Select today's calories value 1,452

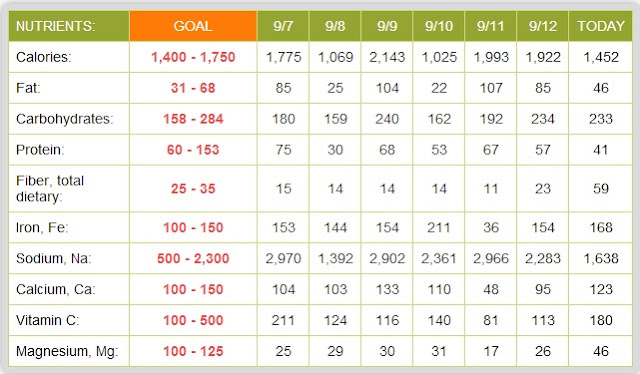coord(601,57)
